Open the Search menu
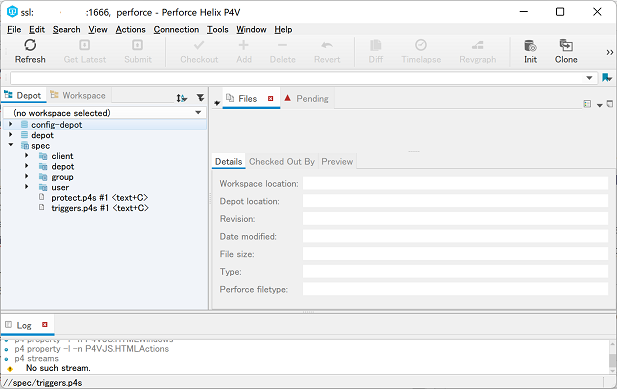Viewport: 617px width, 389px height. [67, 29]
